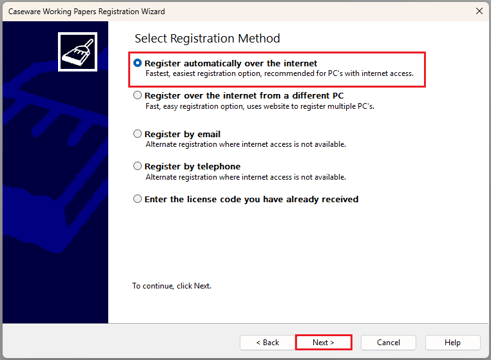Click the alternate registration description under Register by telephone
This screenshot has width=491, height=360.
(246, 177)
